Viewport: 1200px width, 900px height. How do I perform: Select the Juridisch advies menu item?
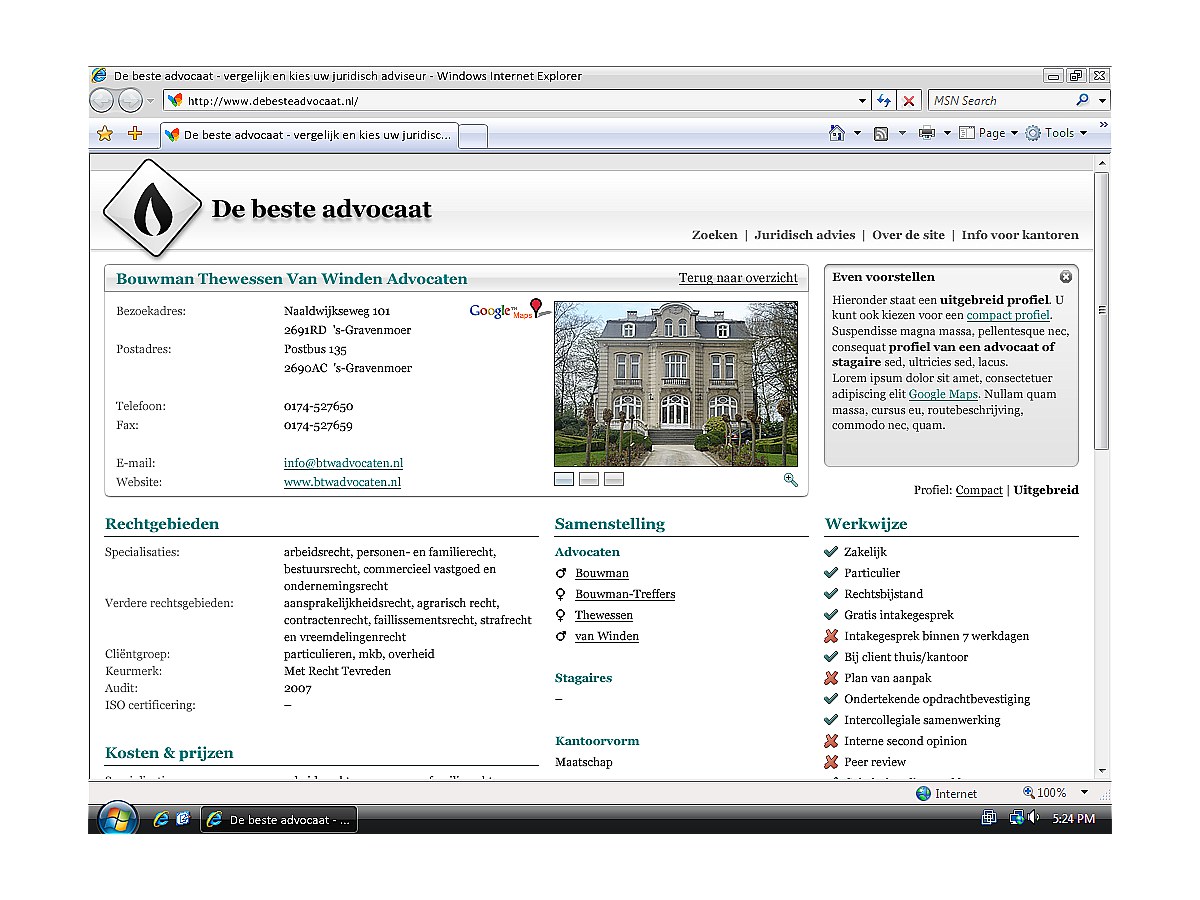click(805, 235)
